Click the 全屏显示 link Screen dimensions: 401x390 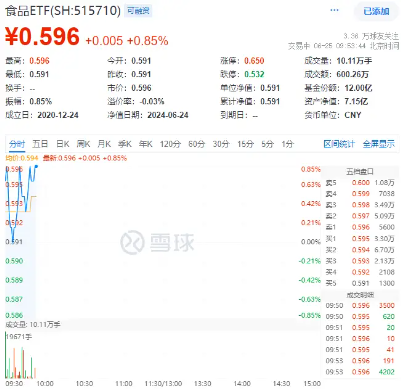tap(379, 144)
